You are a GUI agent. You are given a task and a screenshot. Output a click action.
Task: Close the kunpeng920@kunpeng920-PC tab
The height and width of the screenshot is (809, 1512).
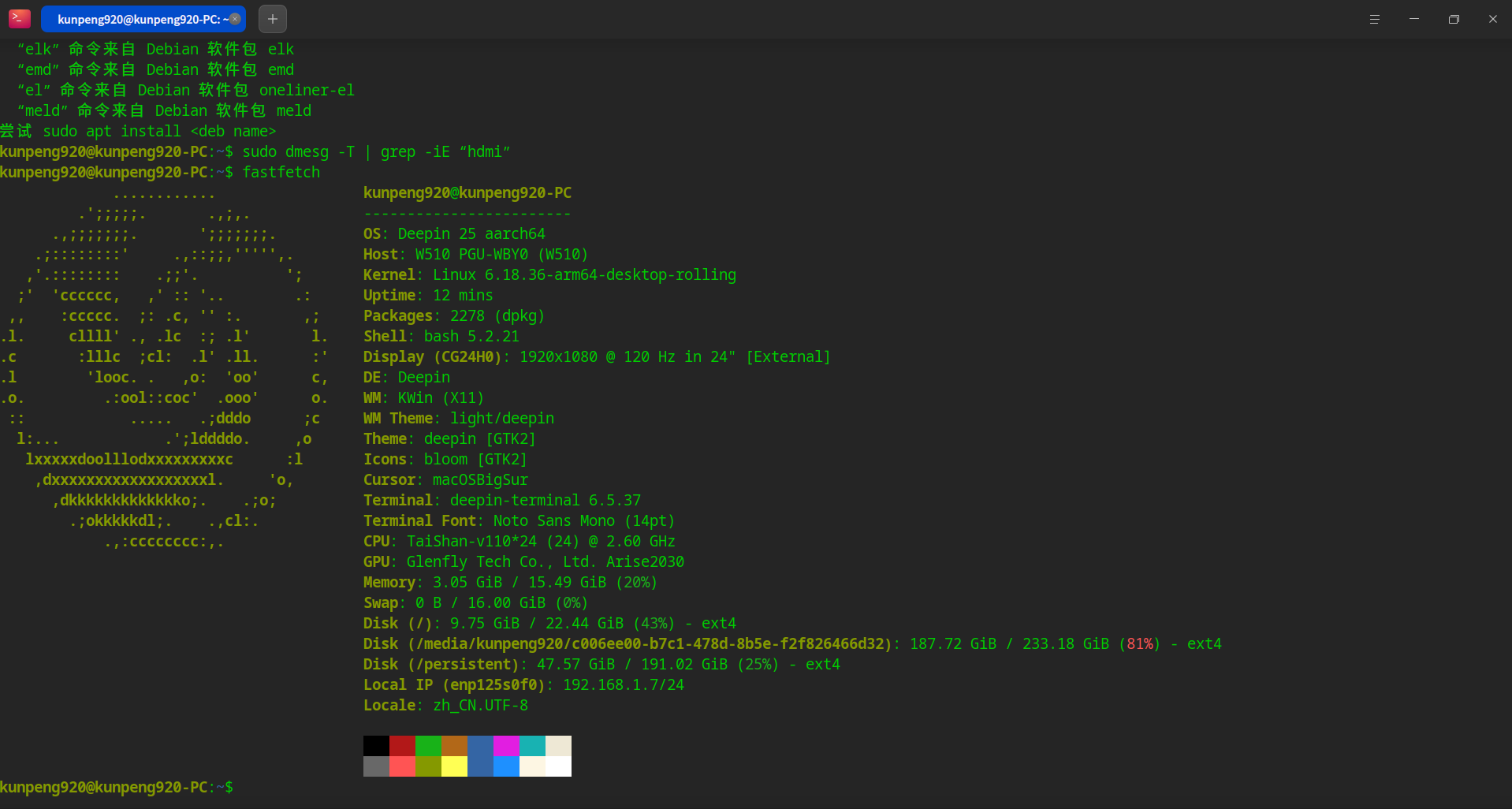coord(235,19)
